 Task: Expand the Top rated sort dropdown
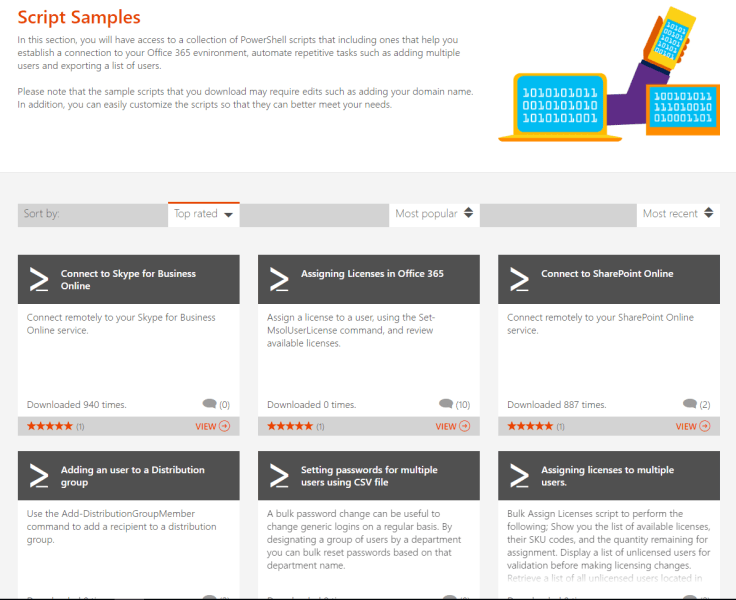coord(204,214)
